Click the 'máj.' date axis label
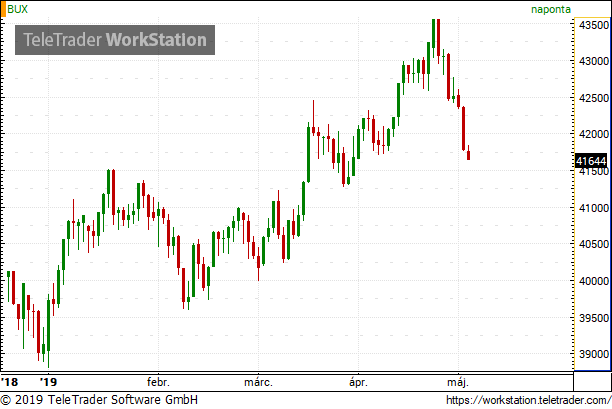 coord(458,382)
